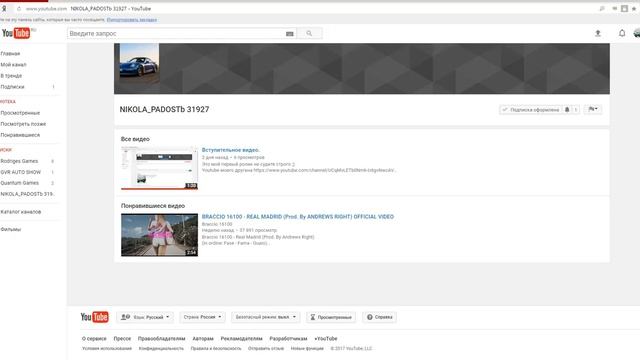
Task: Open the account avatar menu
Action: [x=637, y=33]
